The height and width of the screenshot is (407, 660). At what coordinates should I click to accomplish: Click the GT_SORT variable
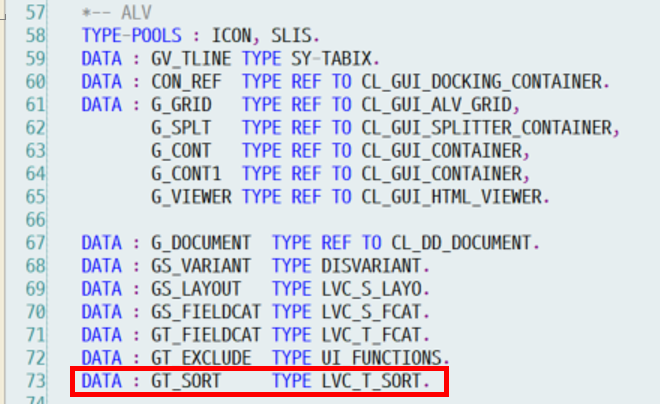[x=186, y=381]
